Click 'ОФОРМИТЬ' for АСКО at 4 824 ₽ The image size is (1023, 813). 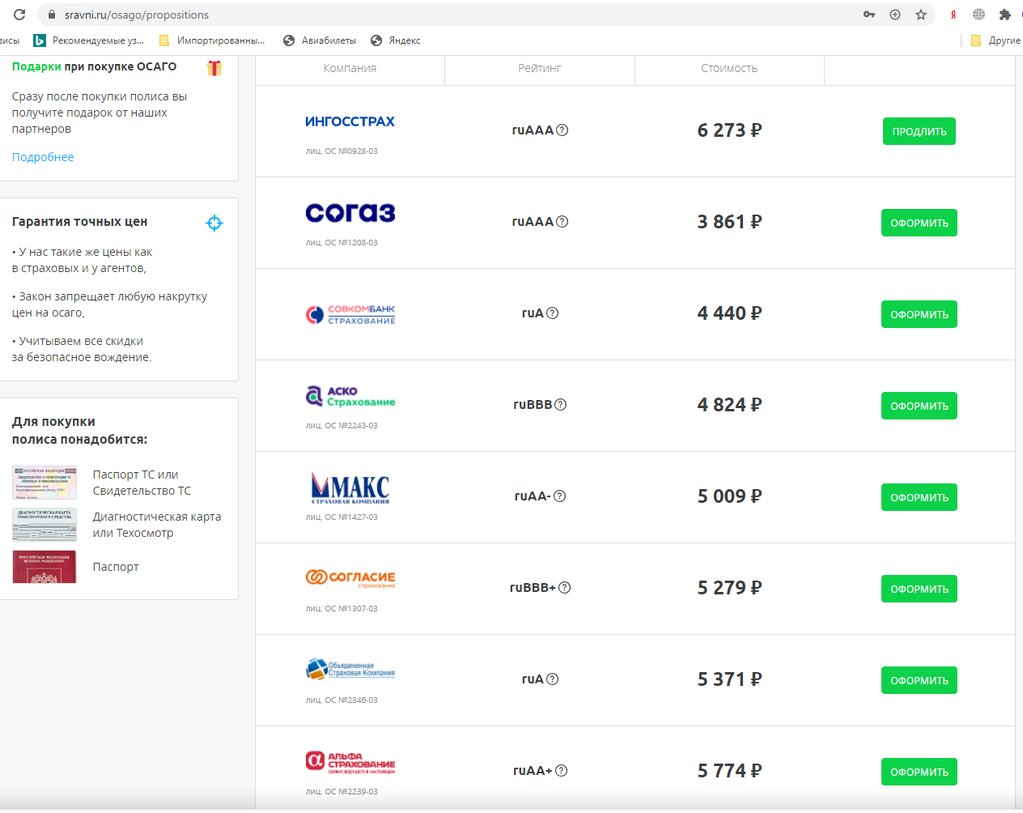point(919,406)
